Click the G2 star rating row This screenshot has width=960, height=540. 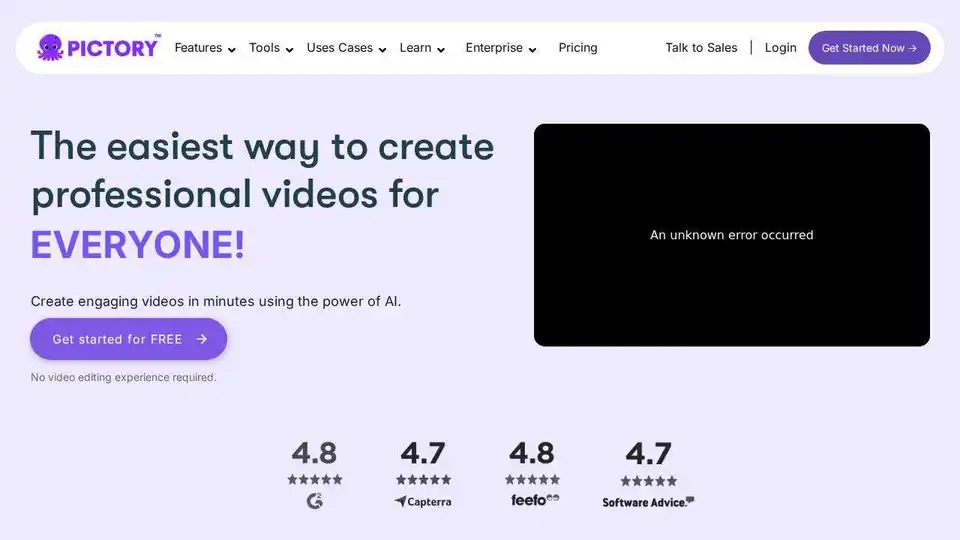tap(315, 479)
